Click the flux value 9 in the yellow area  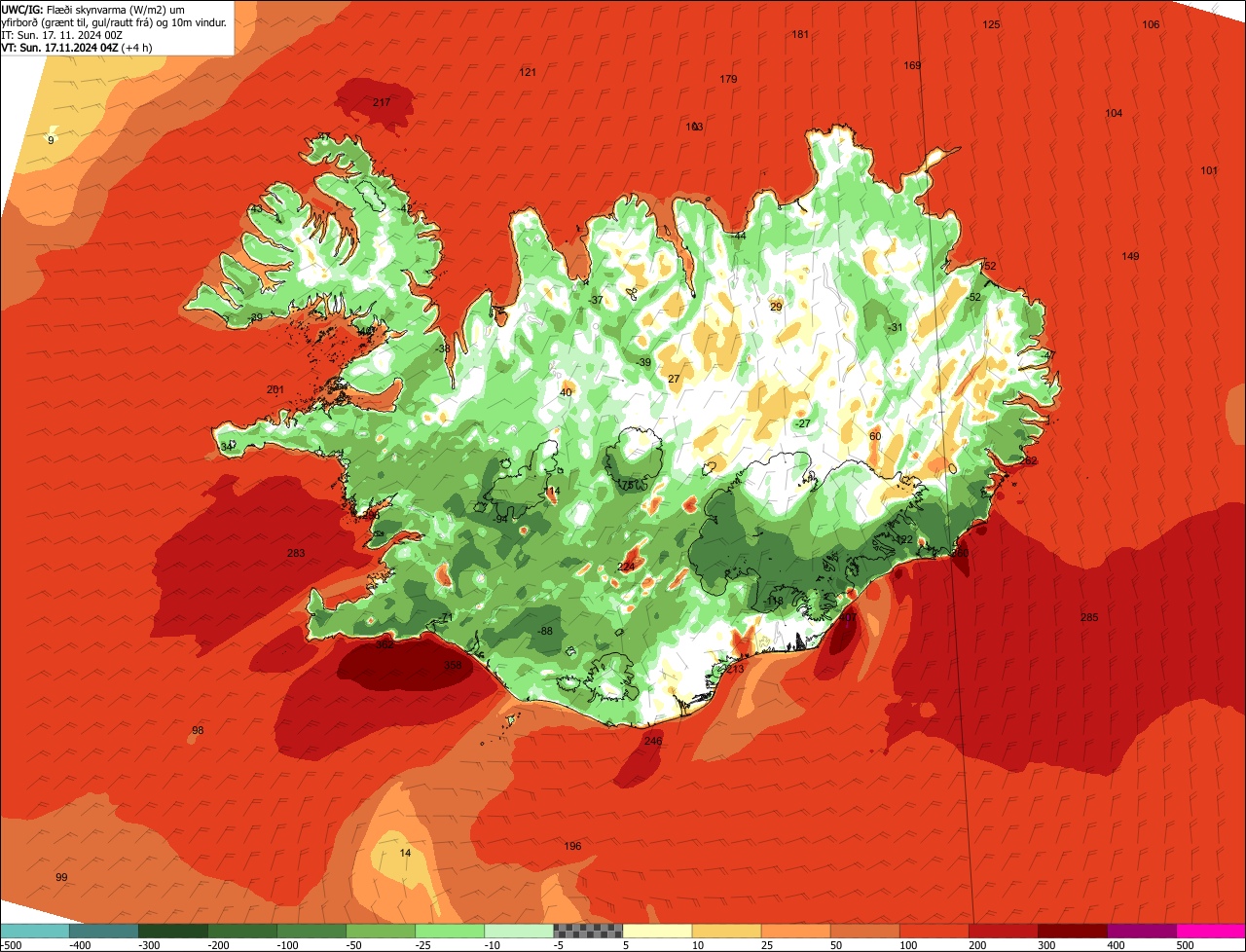click(x=51, y=140)
